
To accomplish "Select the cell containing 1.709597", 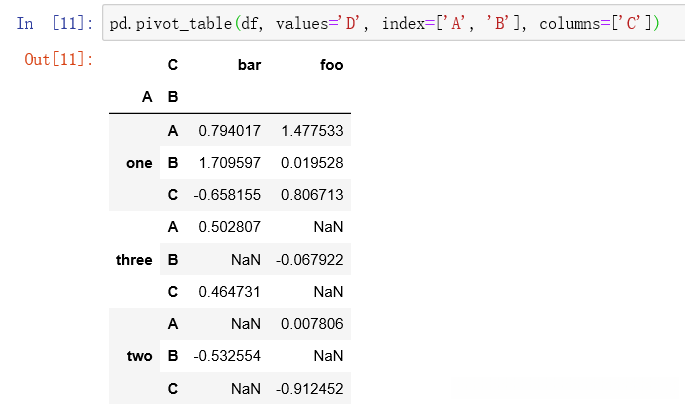I will pos(229,162).
